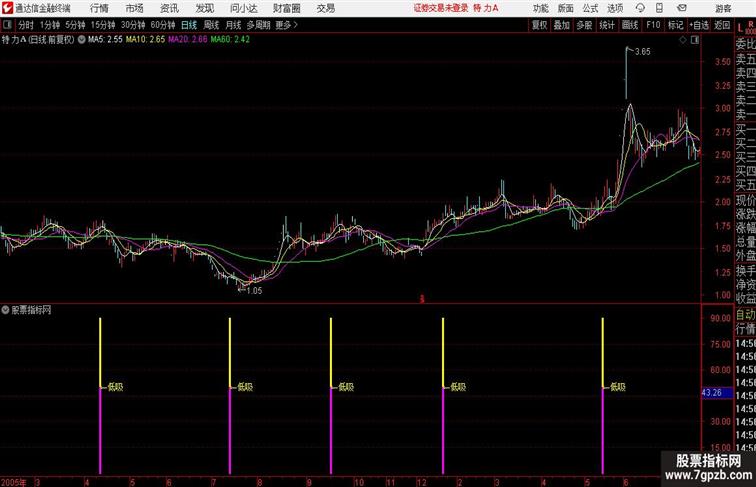Viewport: 756px width, 487px height.
Task: Click the MA60: 2.42 green indicator label
Action: click(230, 40)
